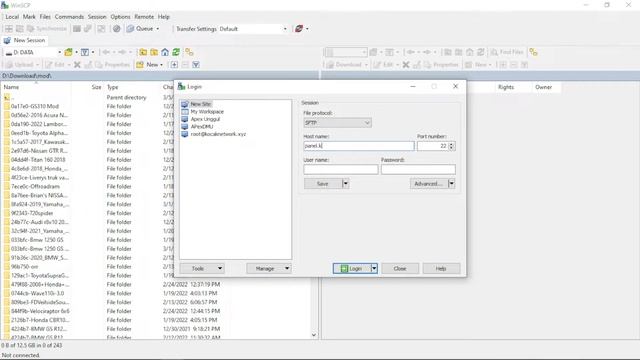
Task: Click Close button in Login dialog
Action: [400, 268]
